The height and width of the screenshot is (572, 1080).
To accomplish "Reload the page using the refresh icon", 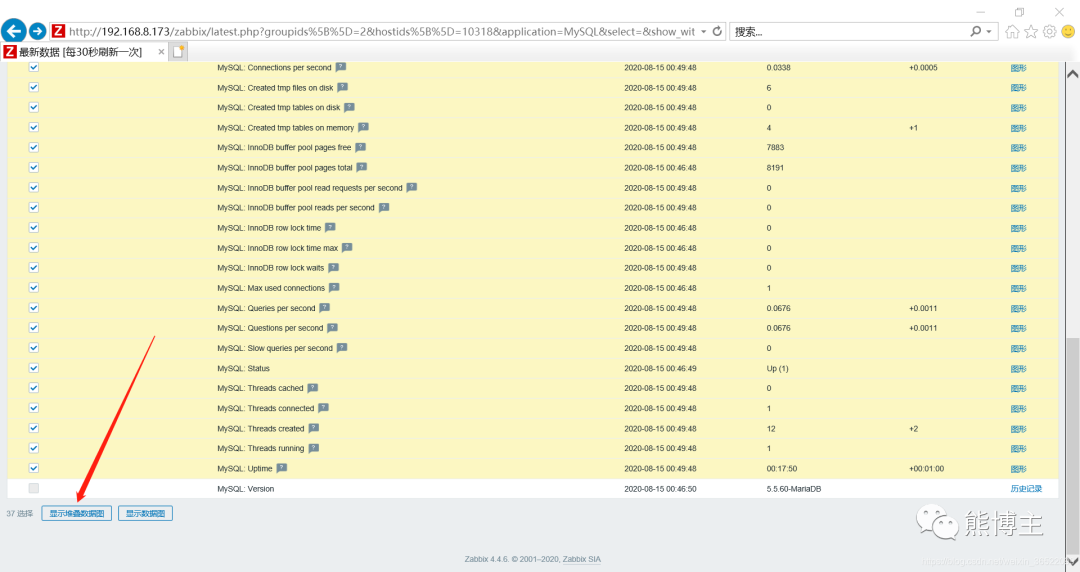I will pyautogui.click(x=717, y=31).
